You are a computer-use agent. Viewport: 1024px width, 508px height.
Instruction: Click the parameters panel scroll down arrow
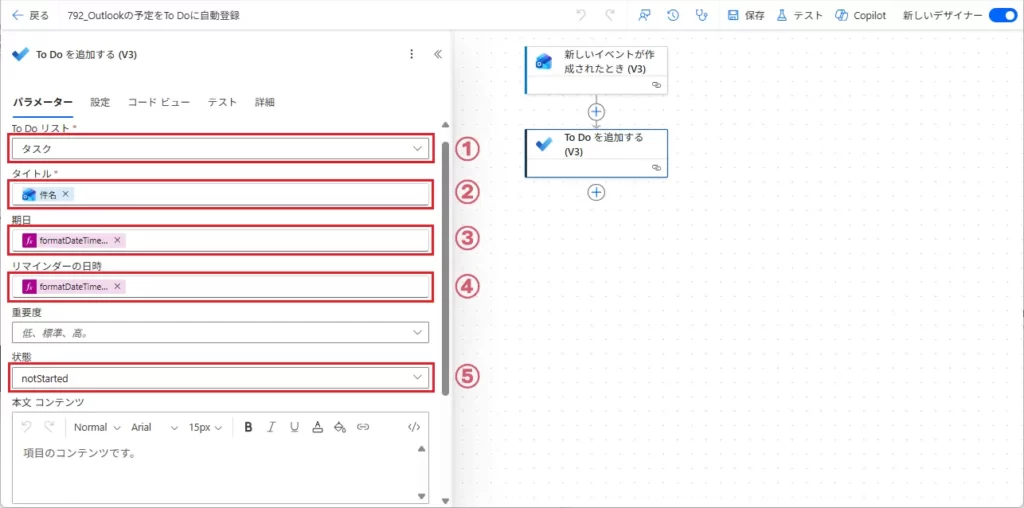point(445,501)
